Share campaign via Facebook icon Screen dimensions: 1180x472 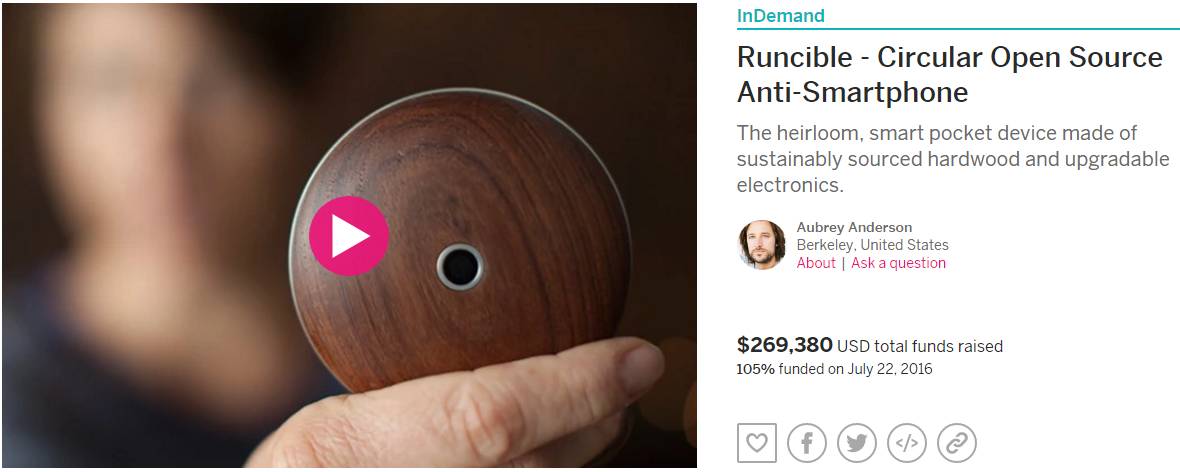coord(807,443)
